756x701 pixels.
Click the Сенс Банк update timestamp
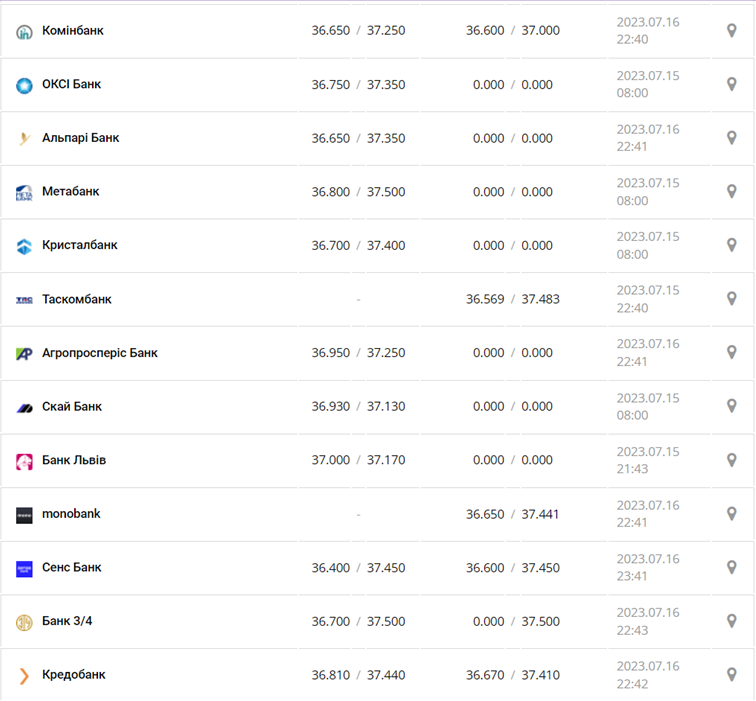(647, 567)
